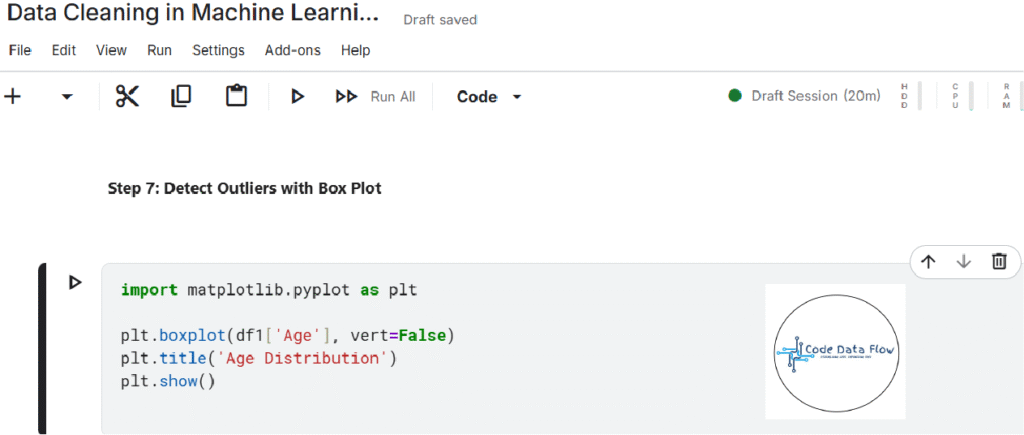Open the File menu
This screenshot has height=435, width=1024.
pos(20,50)
